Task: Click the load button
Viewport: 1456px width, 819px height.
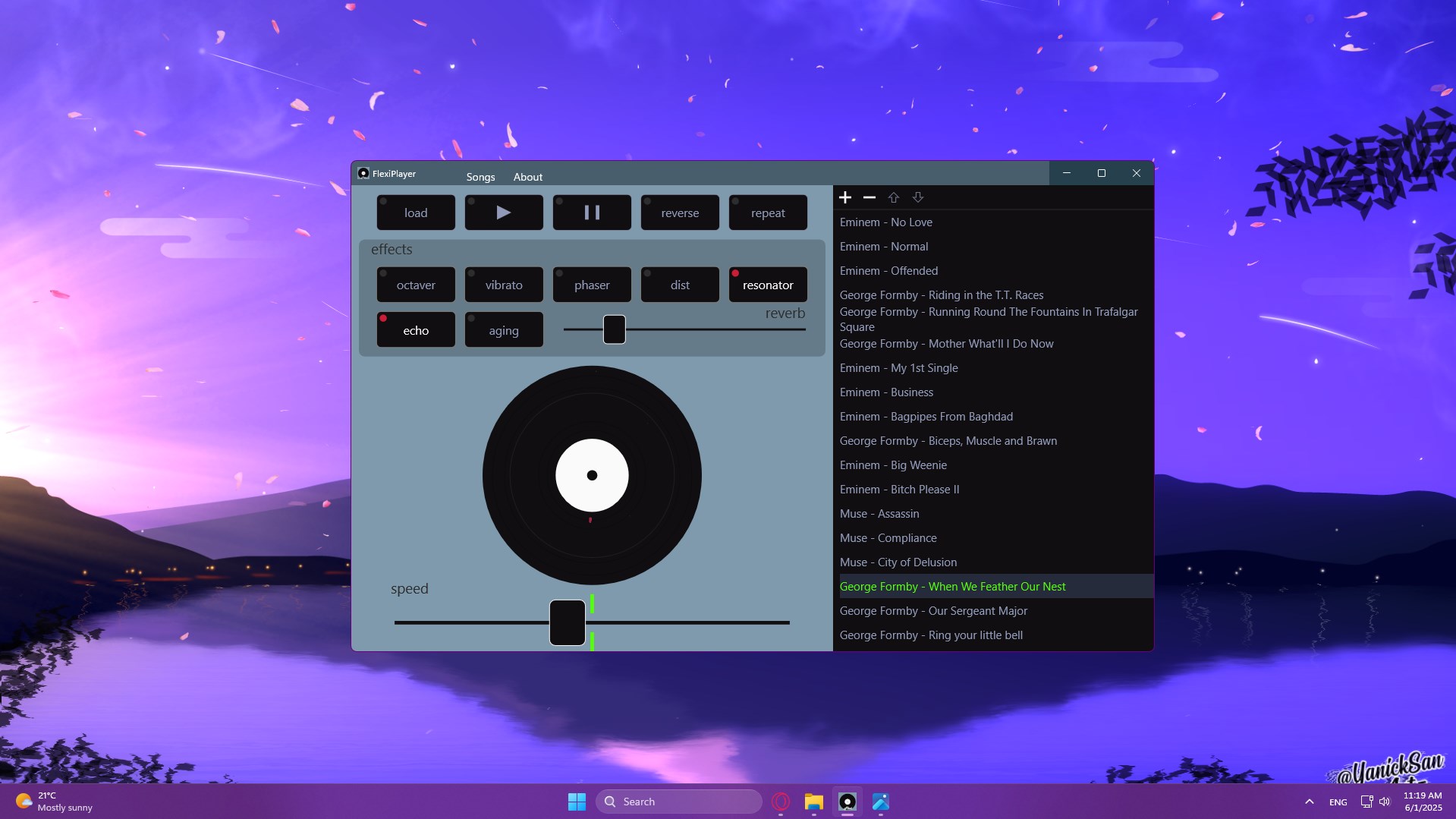Action: (415, 213)
